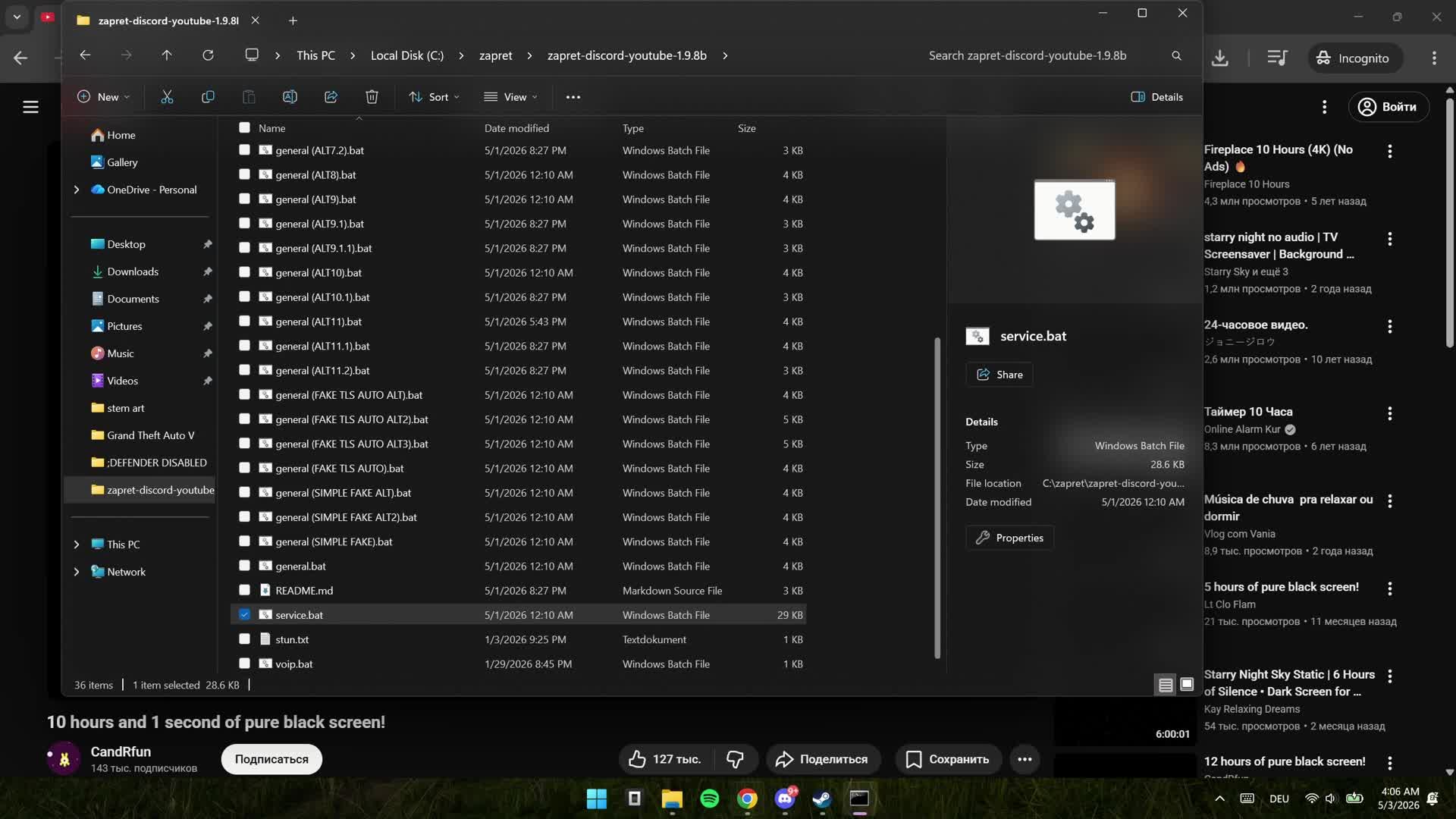1456x819 pixels.
Task: Expand the This PC tree node
Action: point(77,544)
